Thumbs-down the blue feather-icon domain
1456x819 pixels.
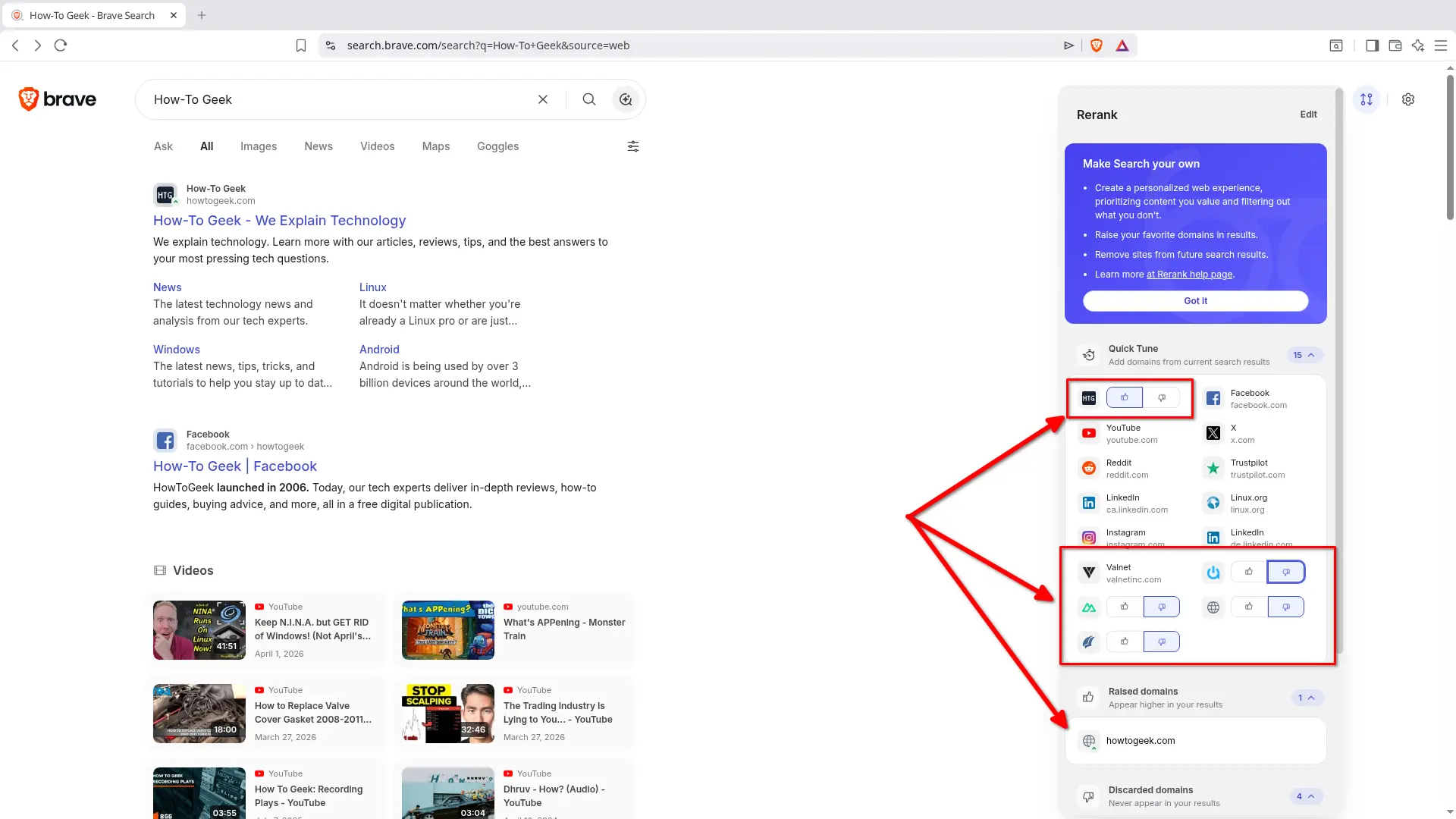point(1162,642)
